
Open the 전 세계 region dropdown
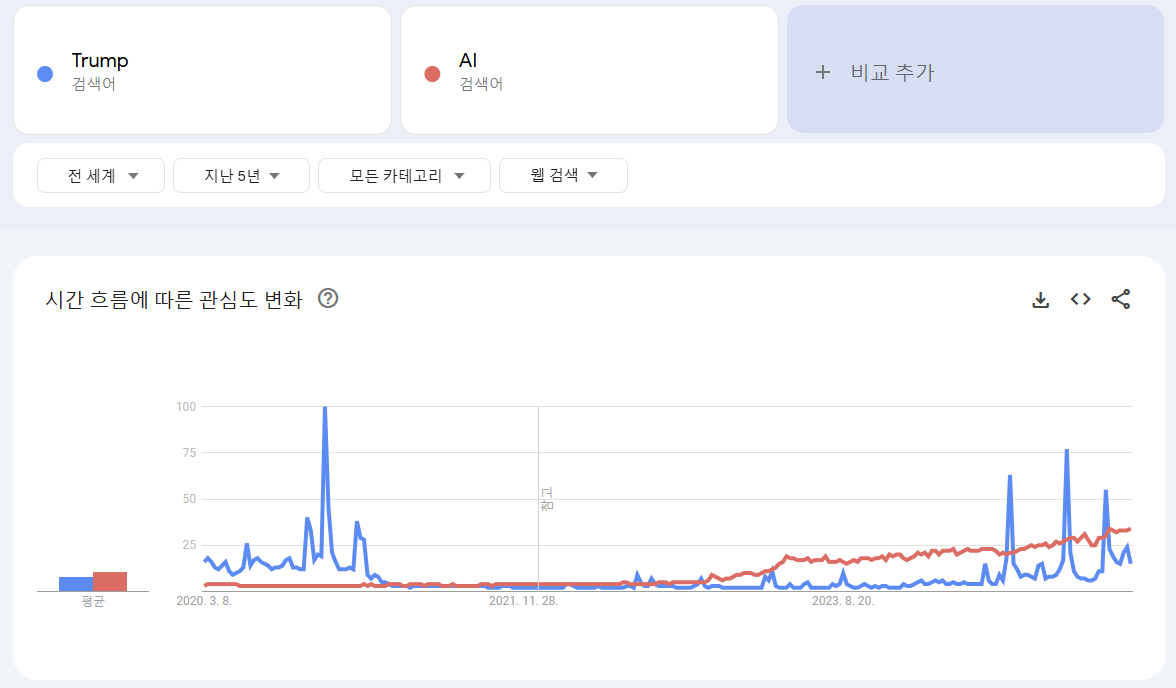coord(102,176)
